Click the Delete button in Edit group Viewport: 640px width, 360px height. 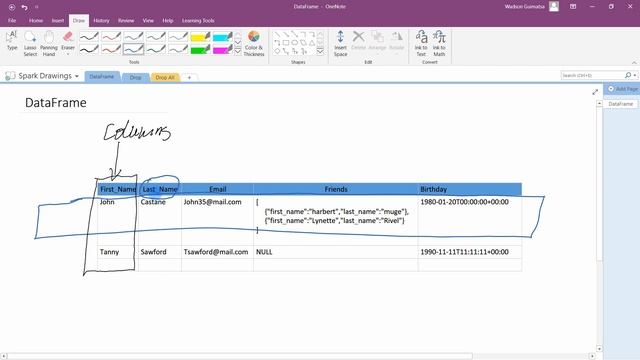point(358,41)
